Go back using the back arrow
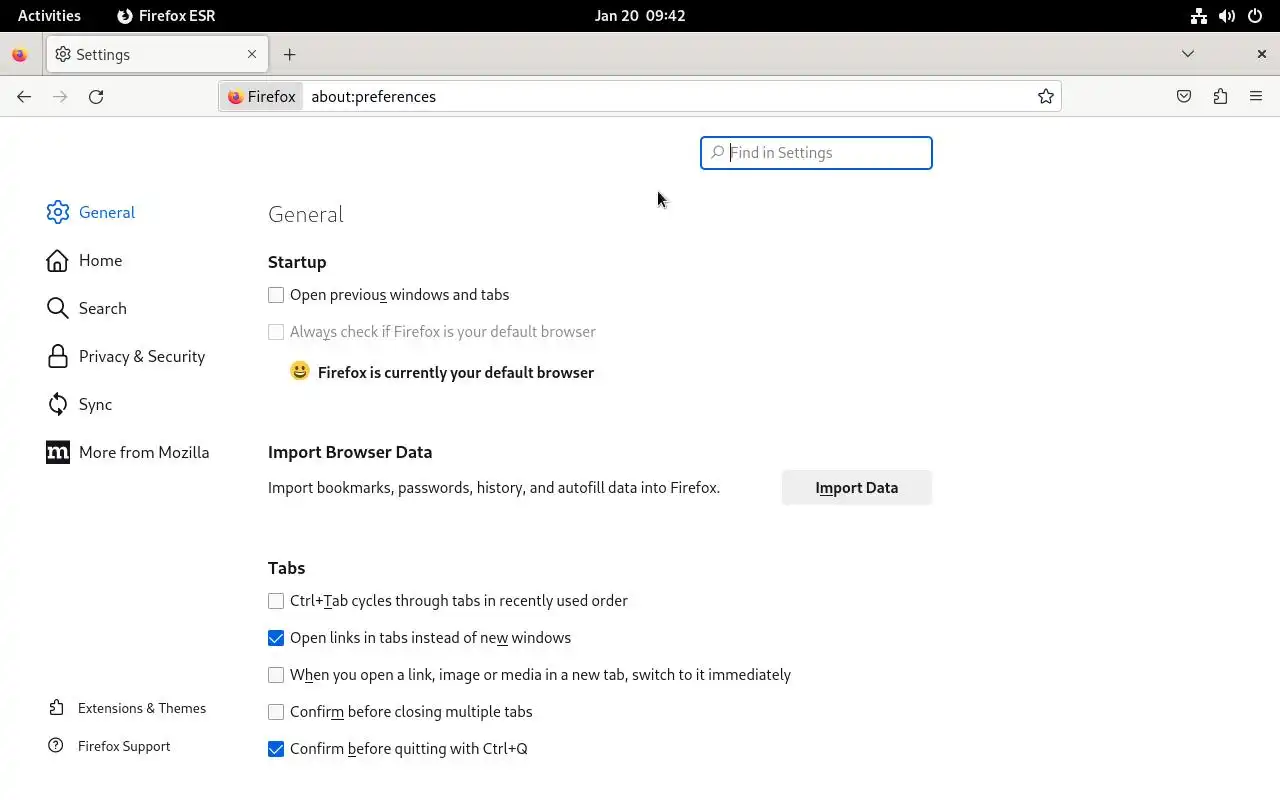 [24, 97]
